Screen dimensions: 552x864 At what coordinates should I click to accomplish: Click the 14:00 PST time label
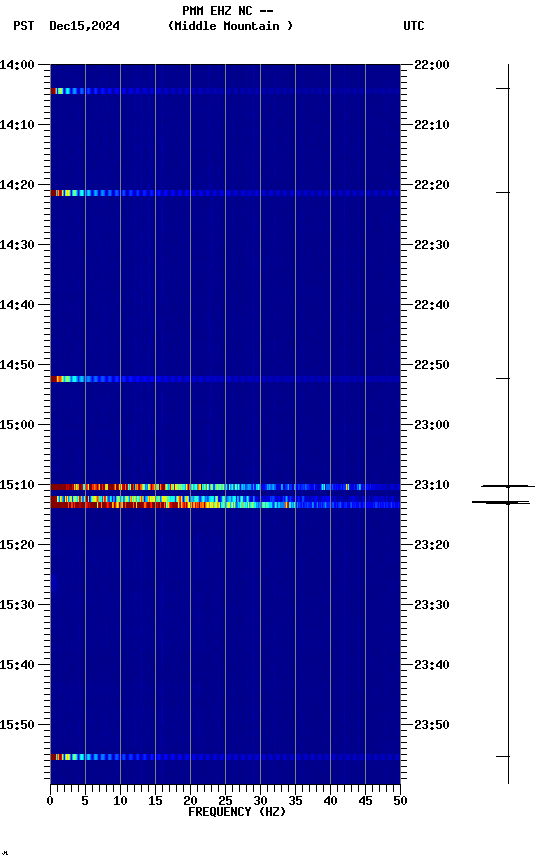(17, 65)
